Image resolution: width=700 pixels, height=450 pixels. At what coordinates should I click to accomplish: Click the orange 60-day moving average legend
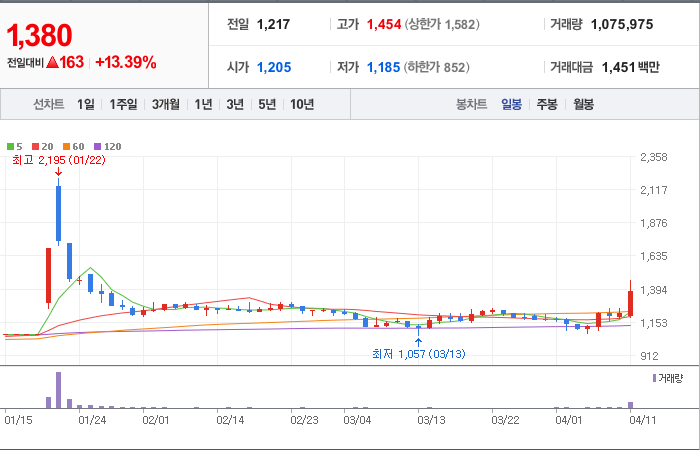(x=73, y=146)
